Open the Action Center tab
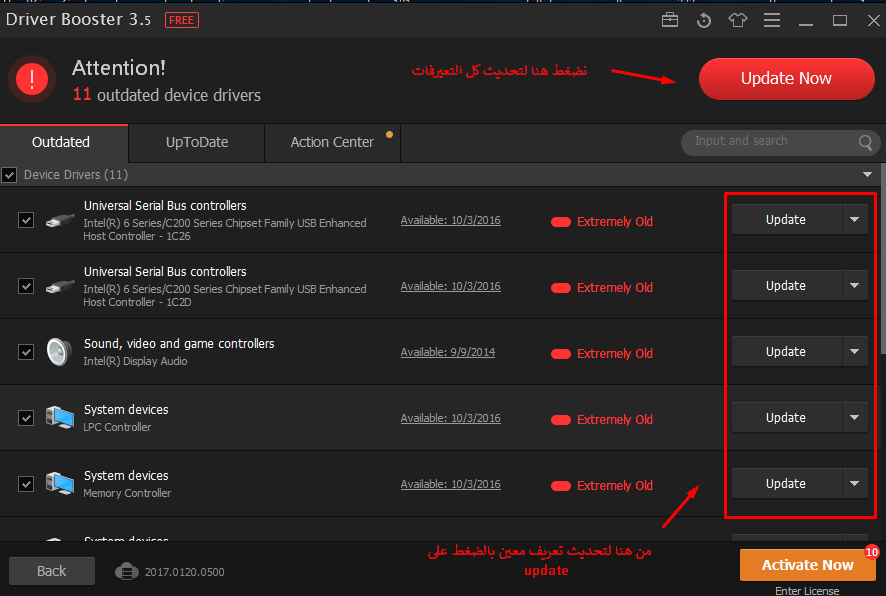This screenshot has width=886, height=596. [x=332, y=142]
